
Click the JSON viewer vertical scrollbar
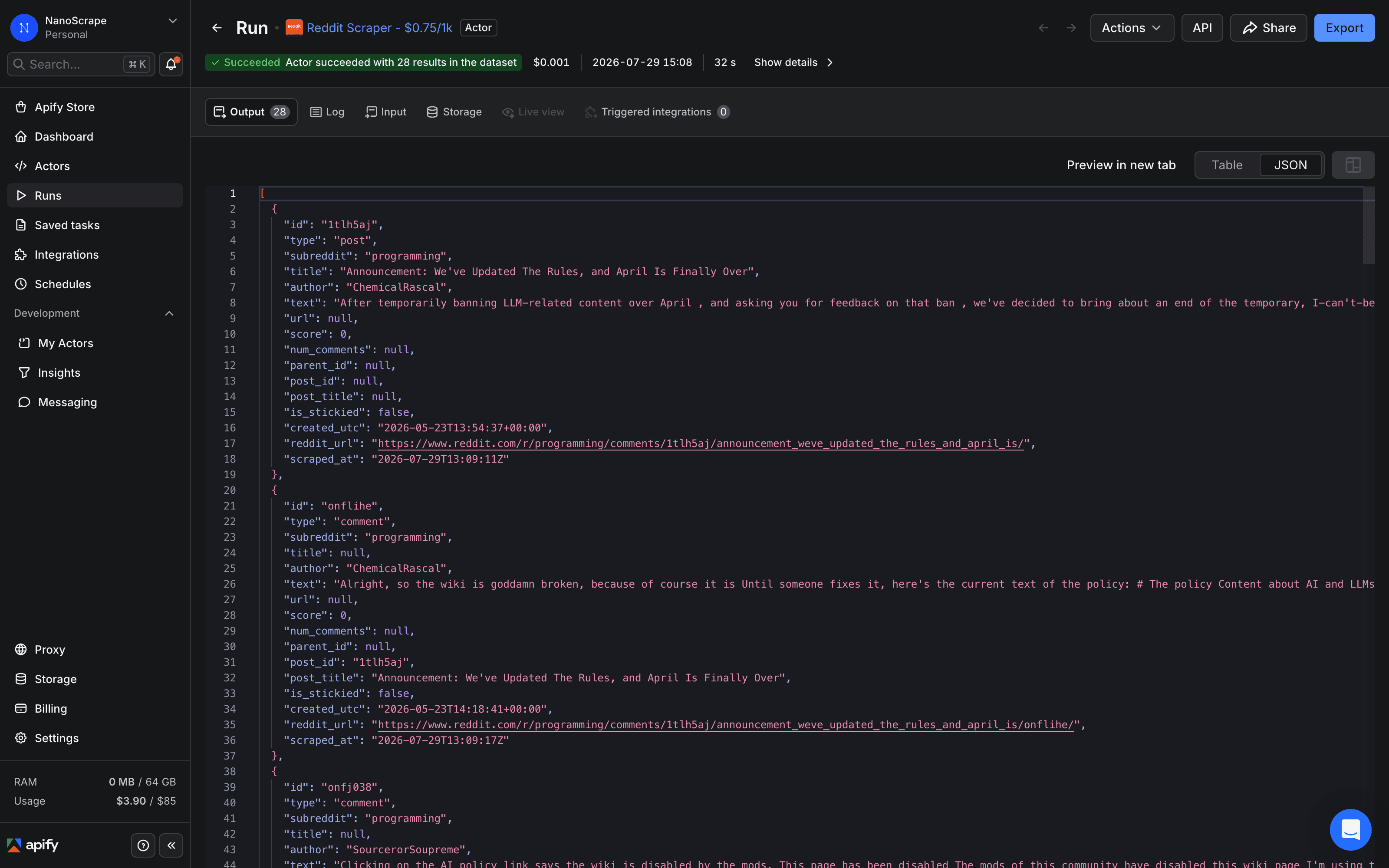[x=1369, y=227]
